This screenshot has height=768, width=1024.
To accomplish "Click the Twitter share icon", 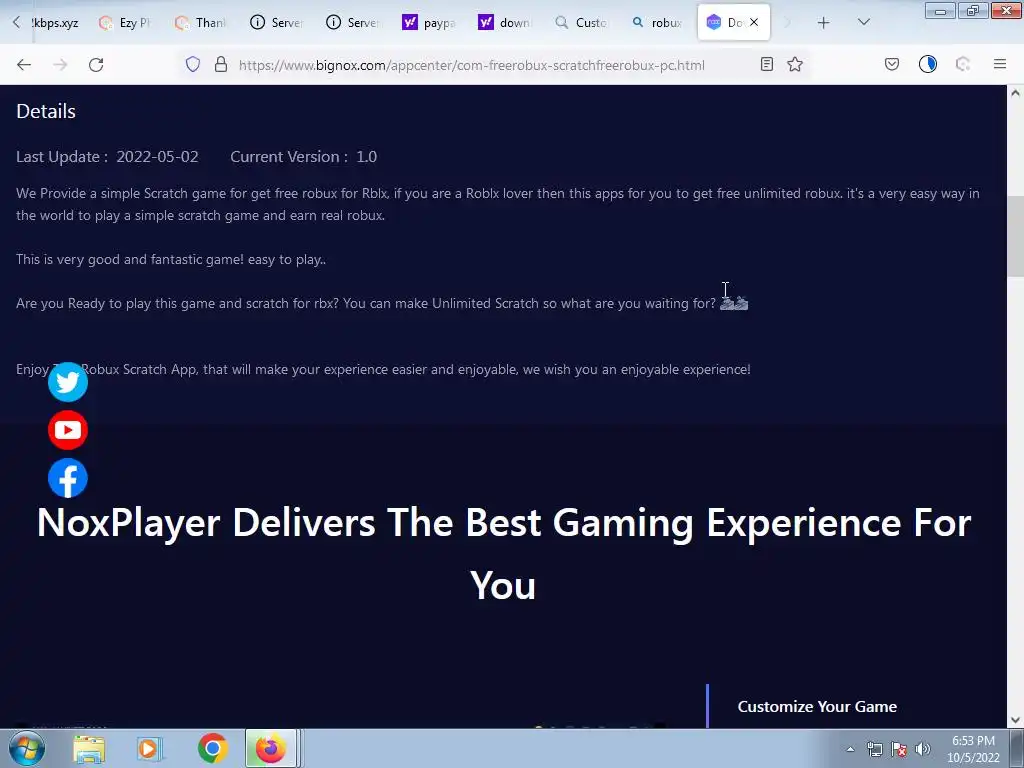I will [x=68, y=382].
